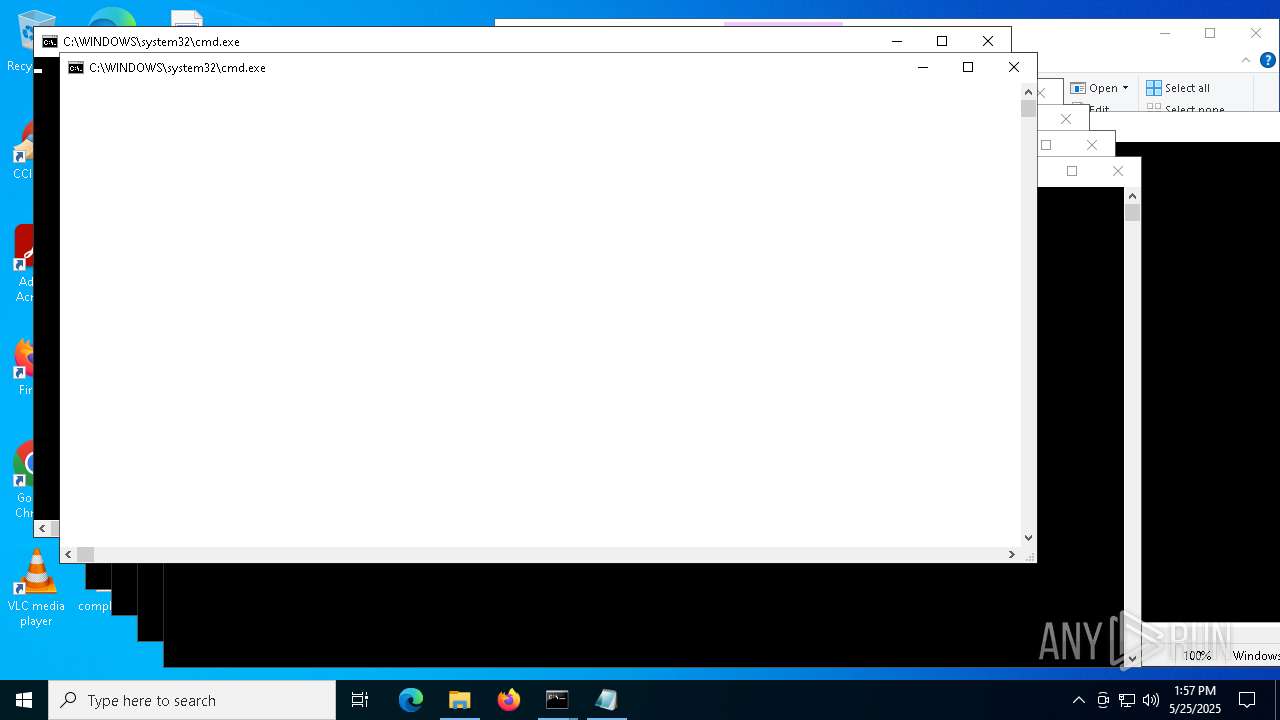Maximize the back cmd.exe window
The image size is (1280, 720).
point(942,41)
